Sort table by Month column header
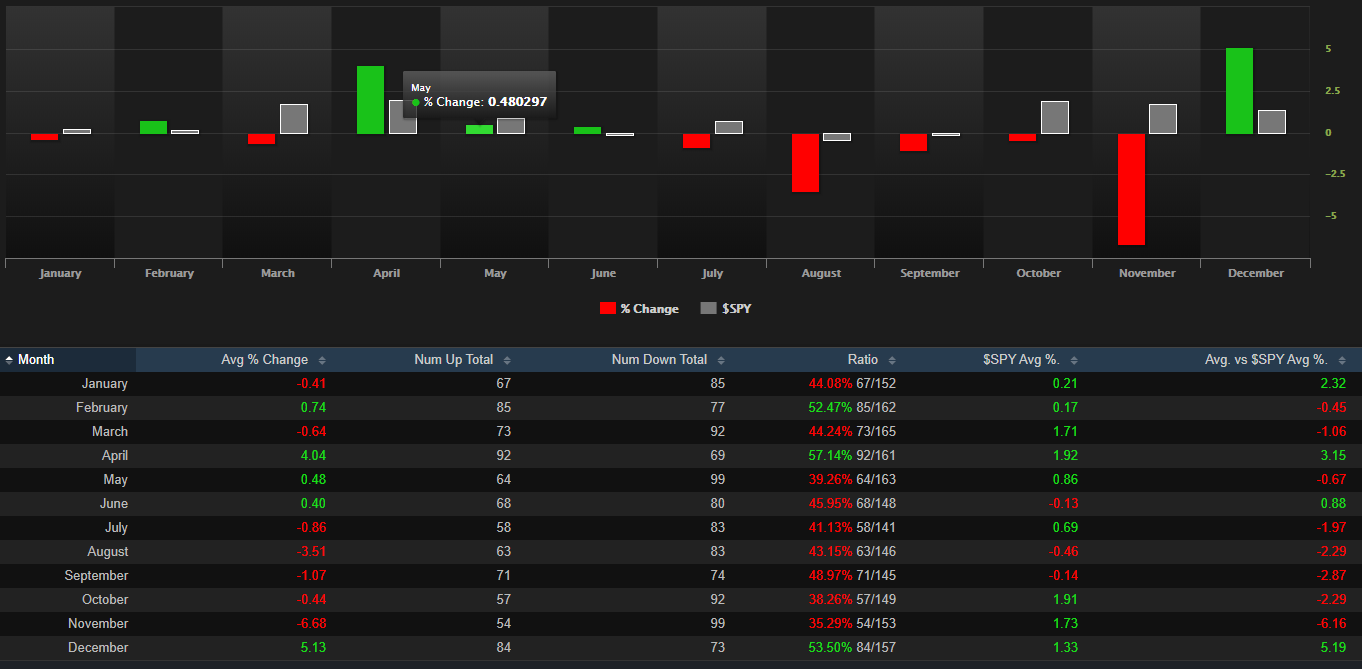This screenshot has width=1362, height=669. coord(68,360)
